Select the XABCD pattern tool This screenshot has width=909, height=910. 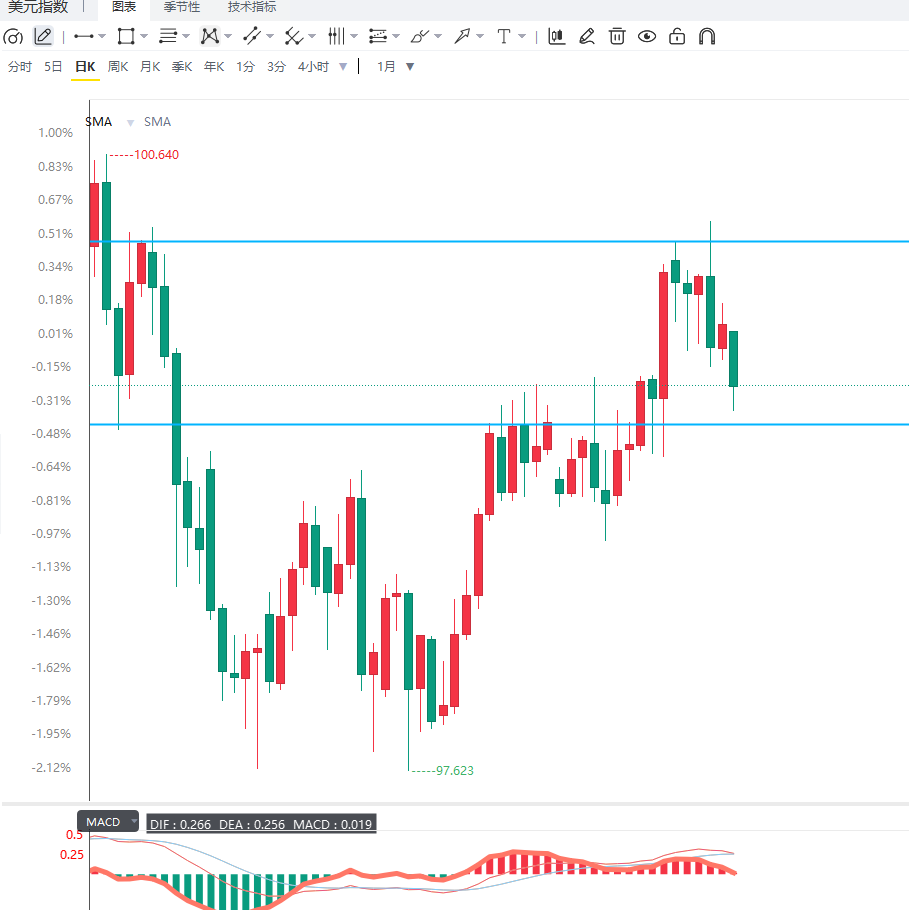point(210,37)
